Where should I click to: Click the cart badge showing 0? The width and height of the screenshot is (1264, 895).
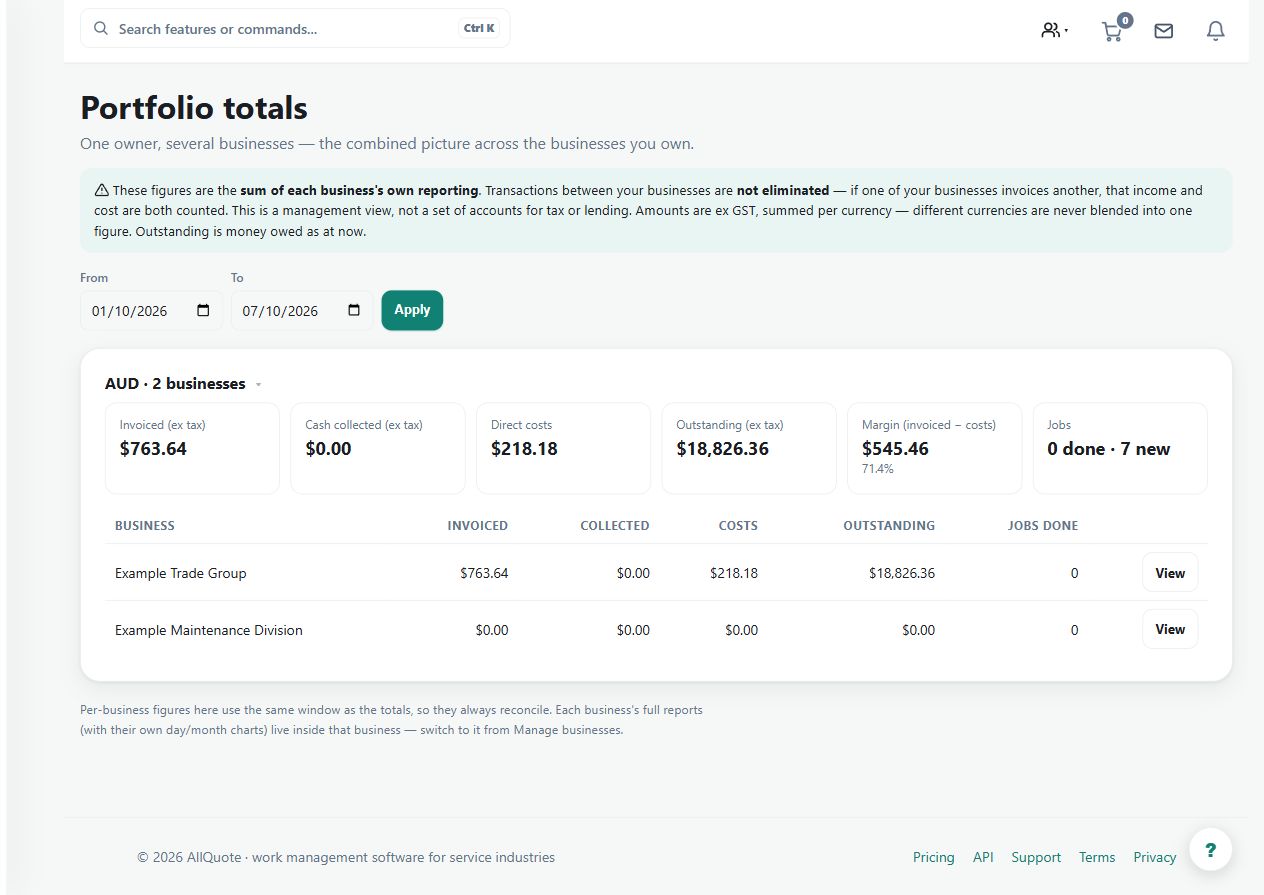[x=1125, y=20]
